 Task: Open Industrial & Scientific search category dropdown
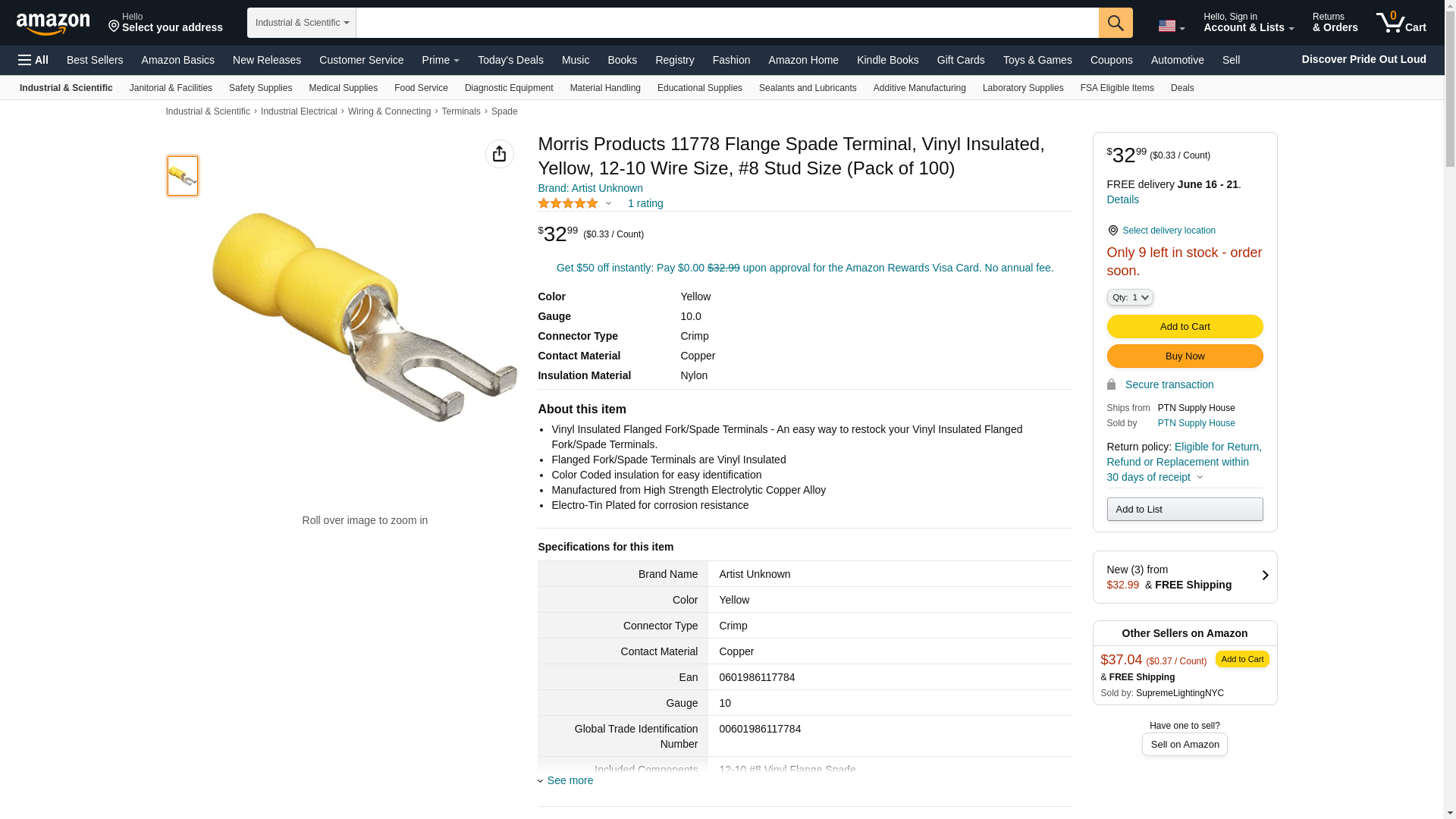point(302,23)
